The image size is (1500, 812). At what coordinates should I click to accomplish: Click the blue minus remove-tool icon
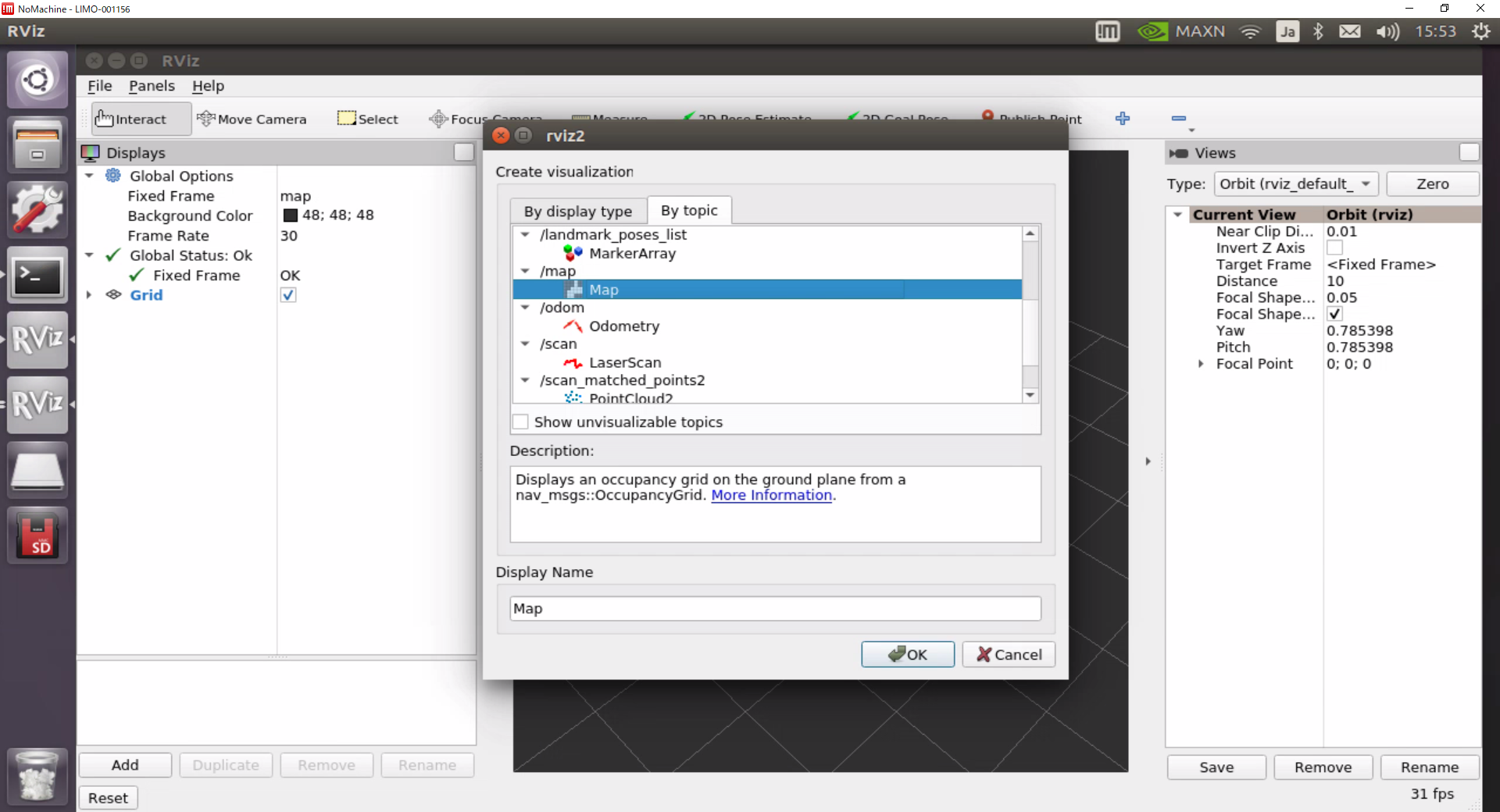[x=1179, y=119]
